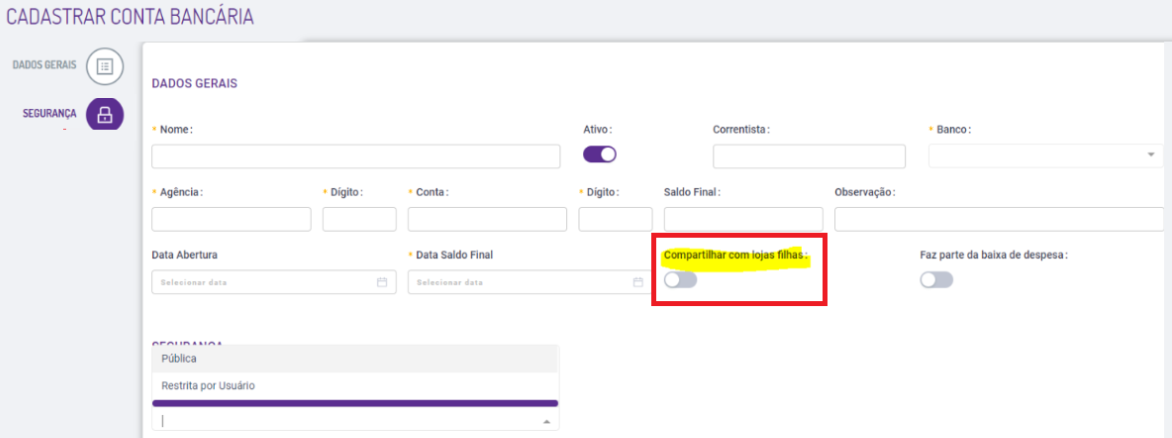
Task: Focus the Correntista text field
Action: tap(809, 157)
